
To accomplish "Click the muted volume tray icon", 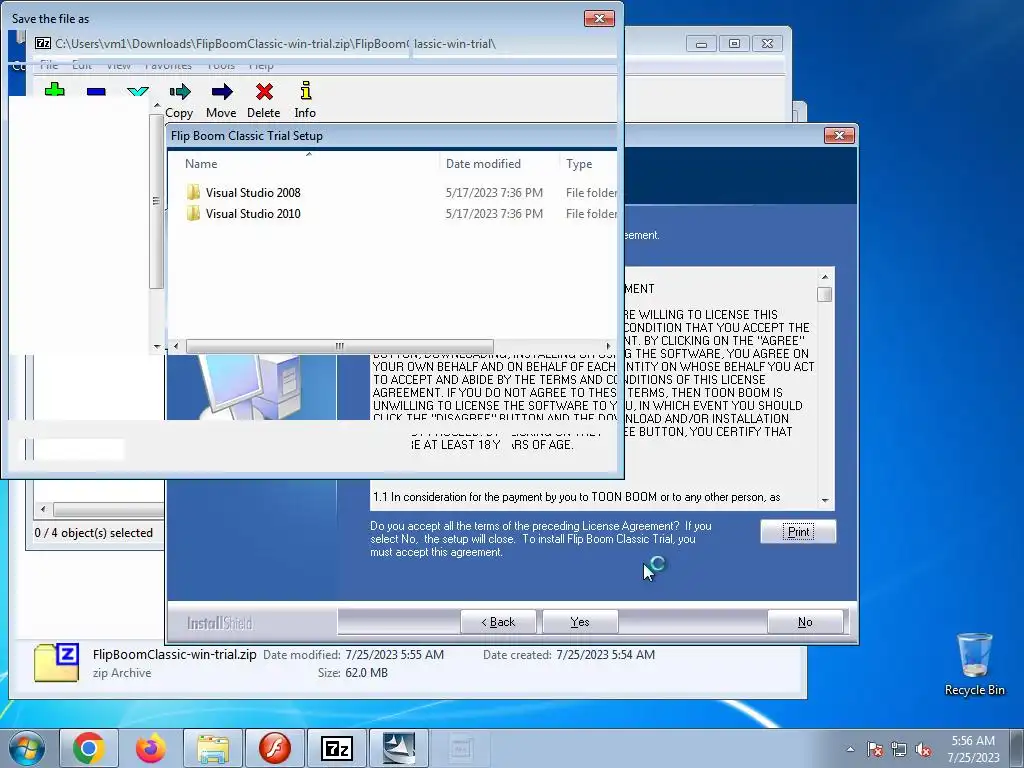I will pyautogui.click(x=923, y=749).
